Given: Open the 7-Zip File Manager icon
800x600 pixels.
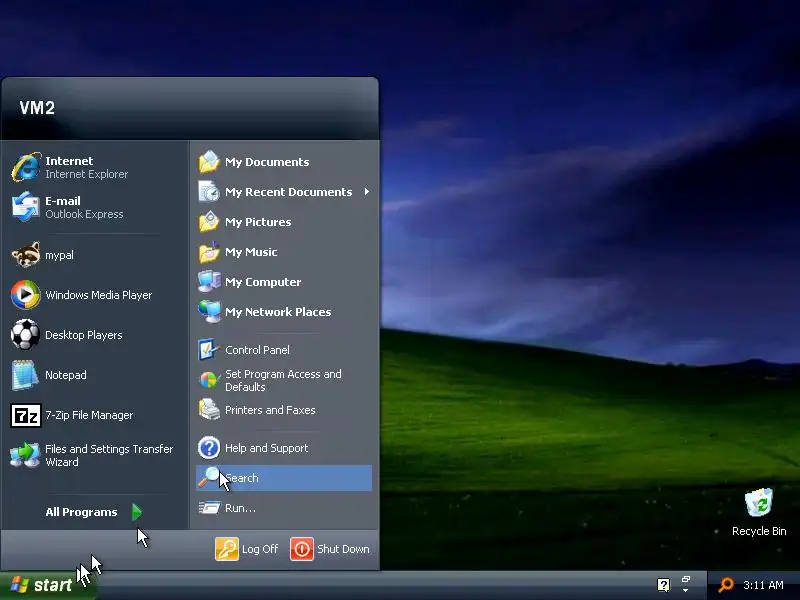Looking at the screenshot, I should pyautogui.click(x=26, y=415).
